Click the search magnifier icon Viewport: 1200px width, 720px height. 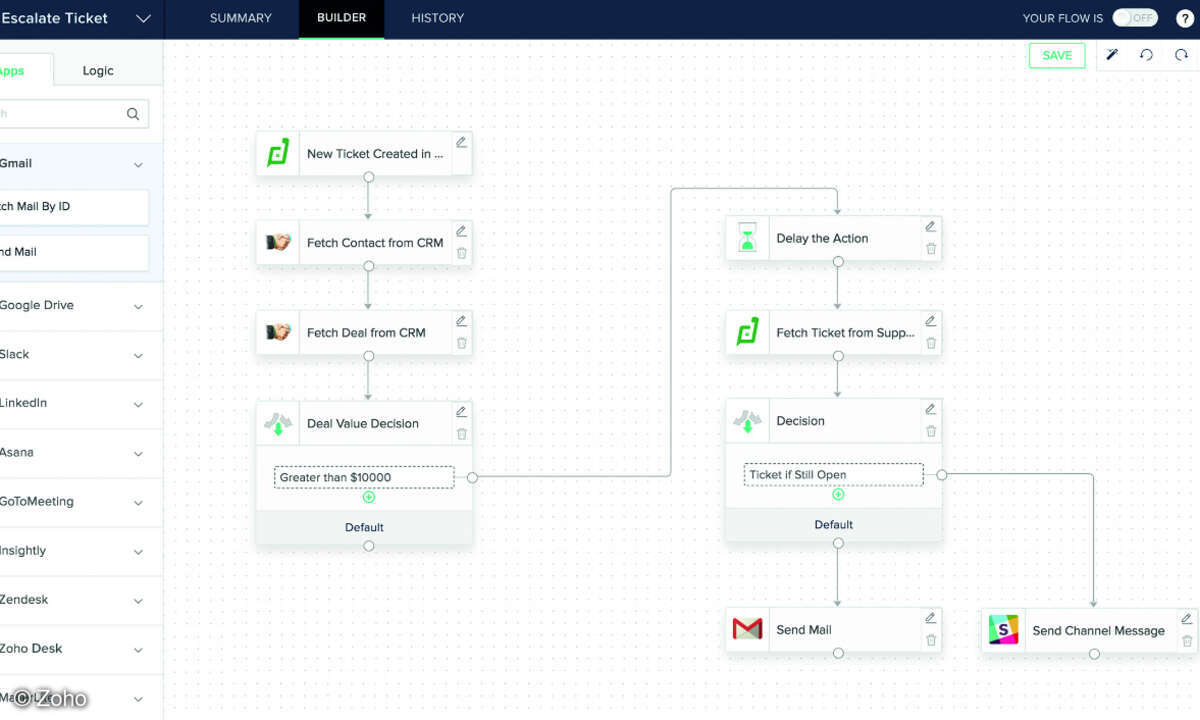coord(133,114)
